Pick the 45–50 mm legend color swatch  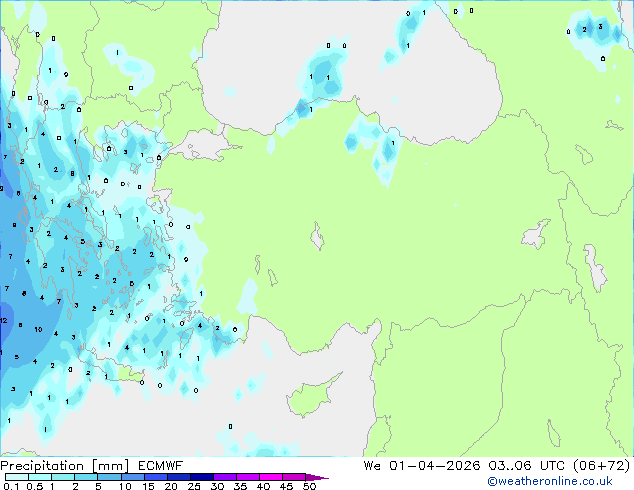click(x=293, y=477)
